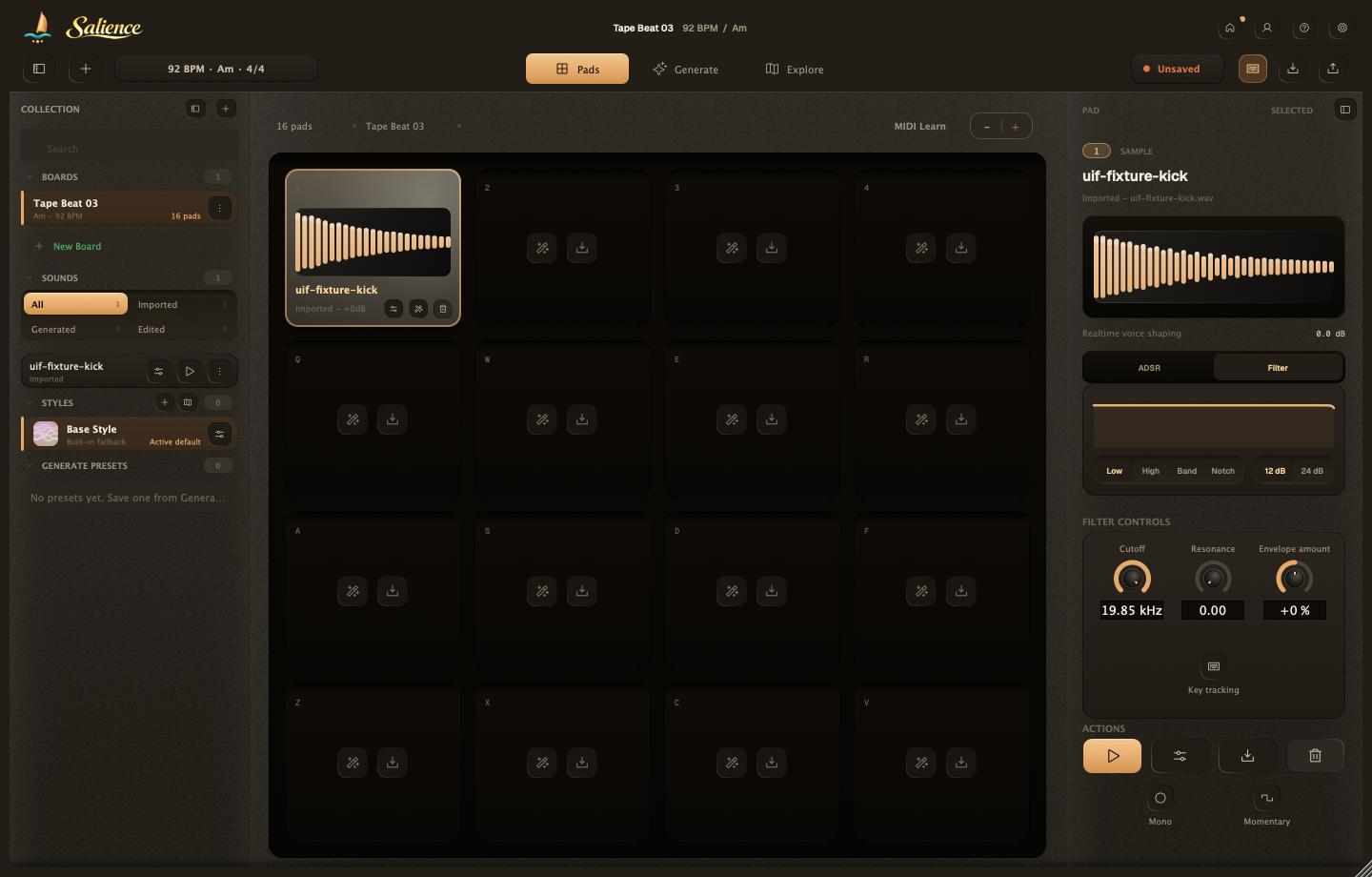Filter sounds by Imported
This screenshot has height=877, width=1372.
click(x=182, y=304)
